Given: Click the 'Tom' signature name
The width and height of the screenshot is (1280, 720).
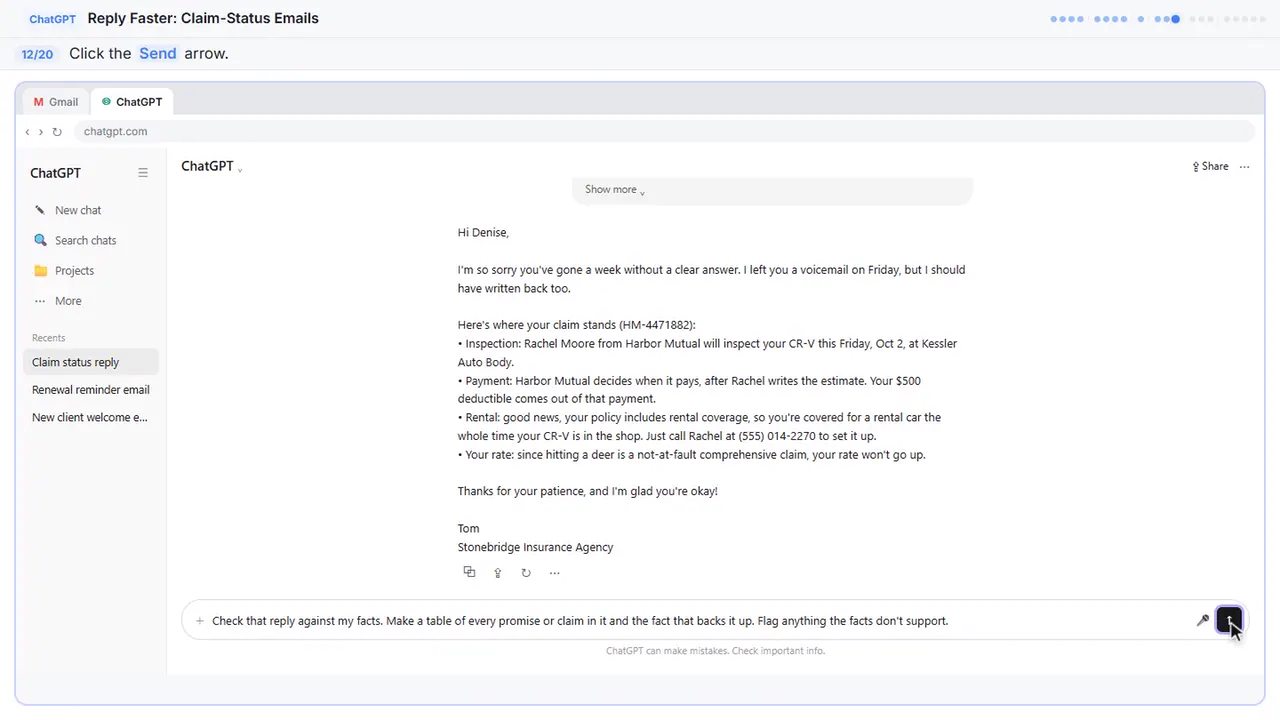Looking at the screenshot, I should point(468,529).
